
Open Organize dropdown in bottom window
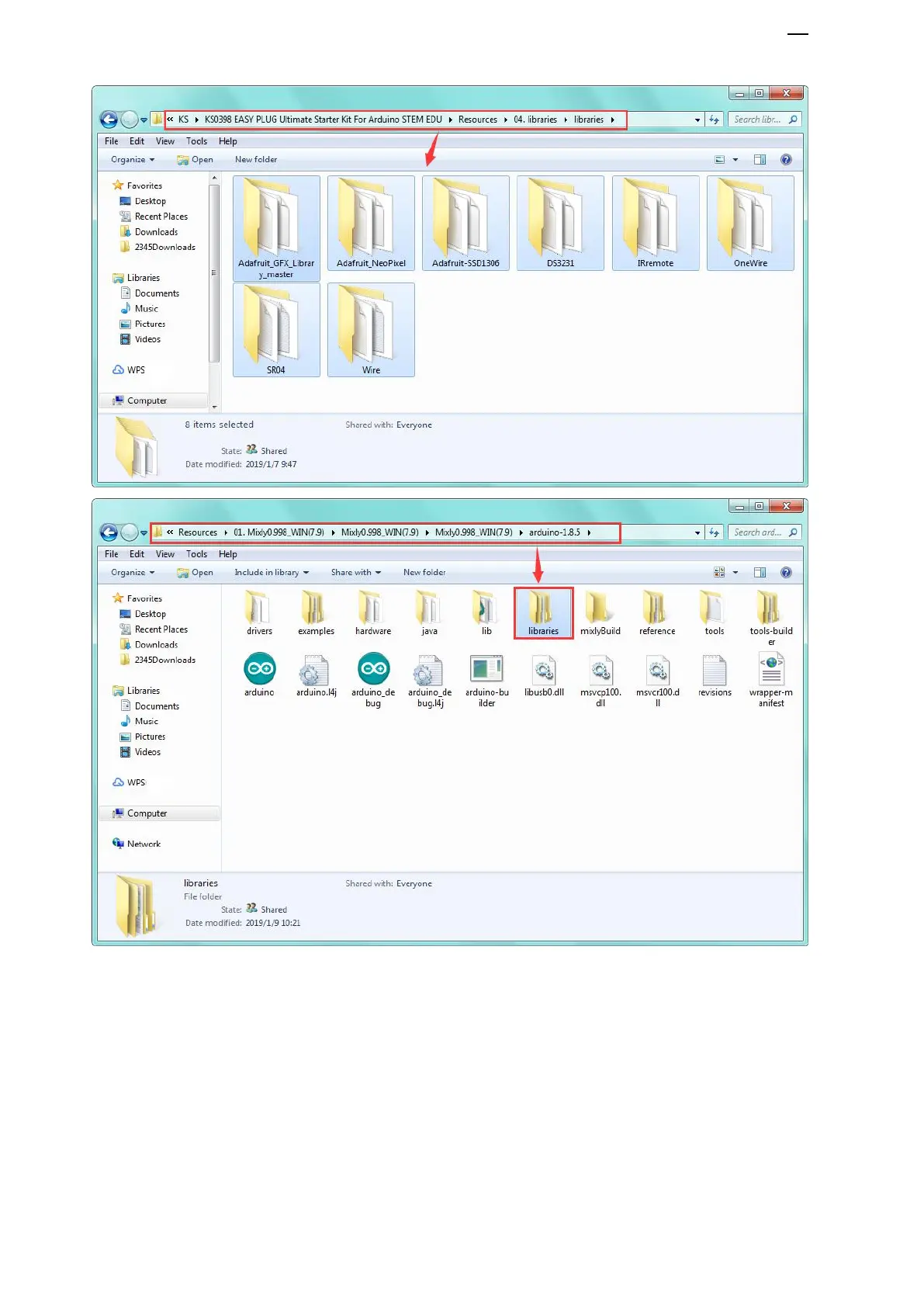pyautogui.click(x=133, y=573)
